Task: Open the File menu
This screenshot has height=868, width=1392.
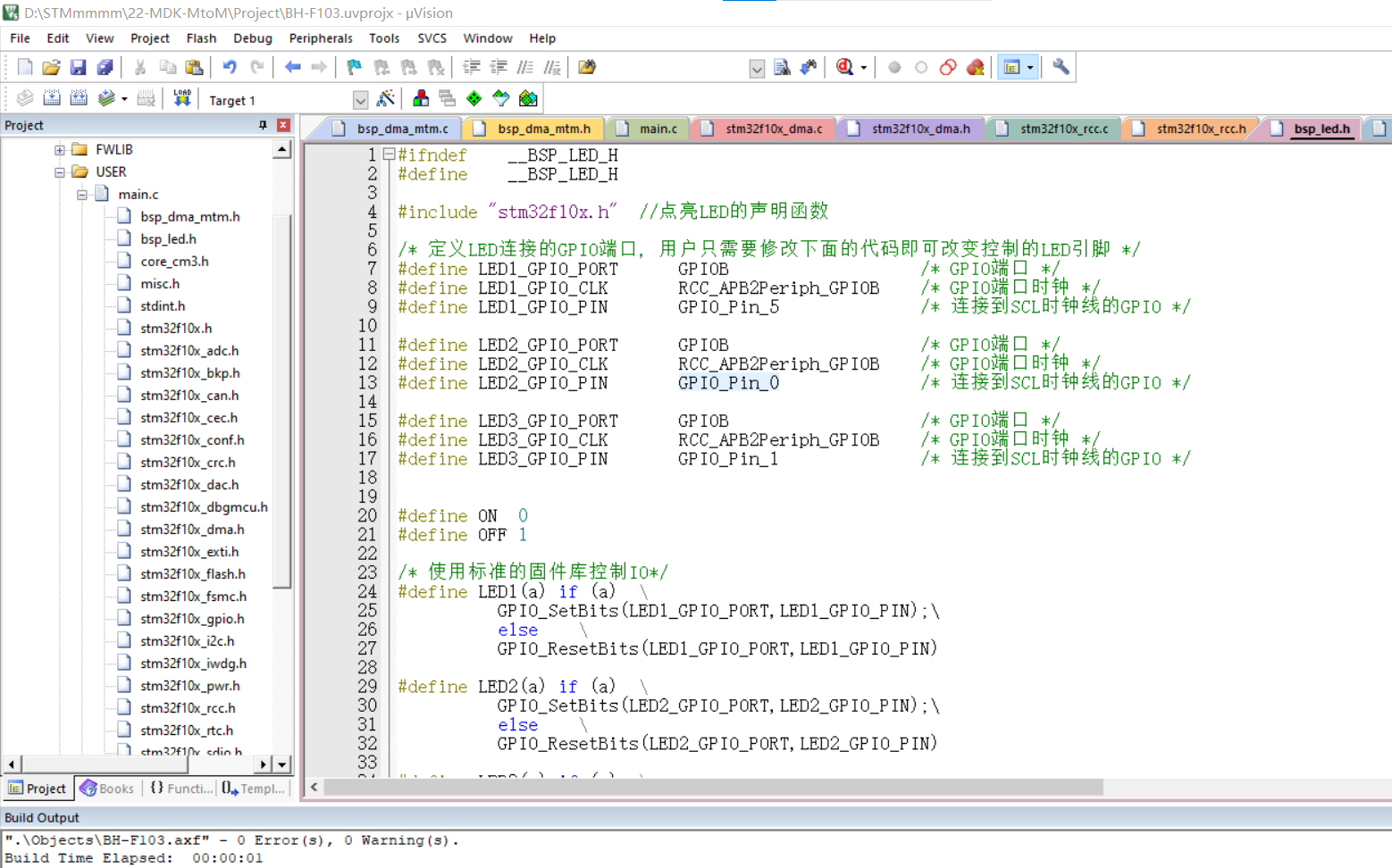Action: pos(20,38)
